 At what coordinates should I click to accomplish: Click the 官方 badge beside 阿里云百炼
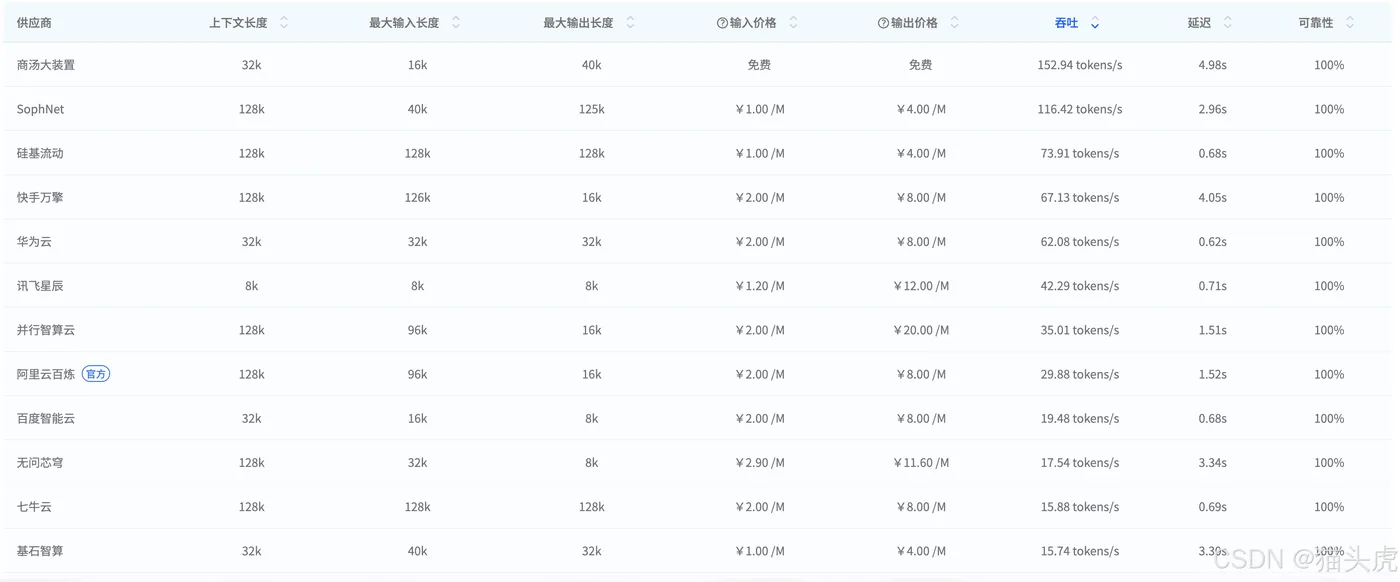(96, 374)
